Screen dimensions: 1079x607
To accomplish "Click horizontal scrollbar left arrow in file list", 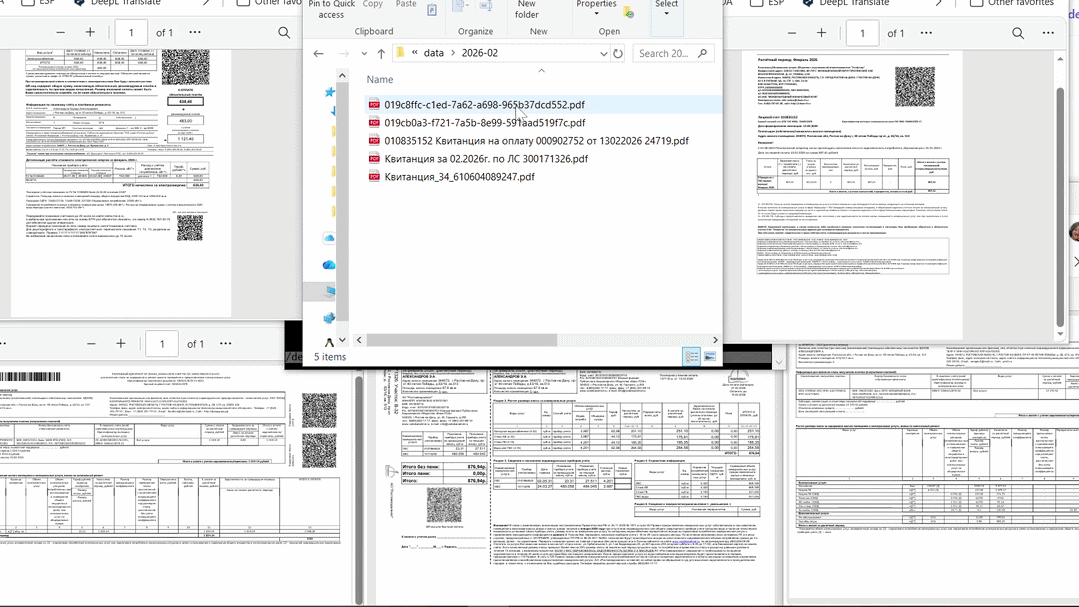I will coord(359,340).
